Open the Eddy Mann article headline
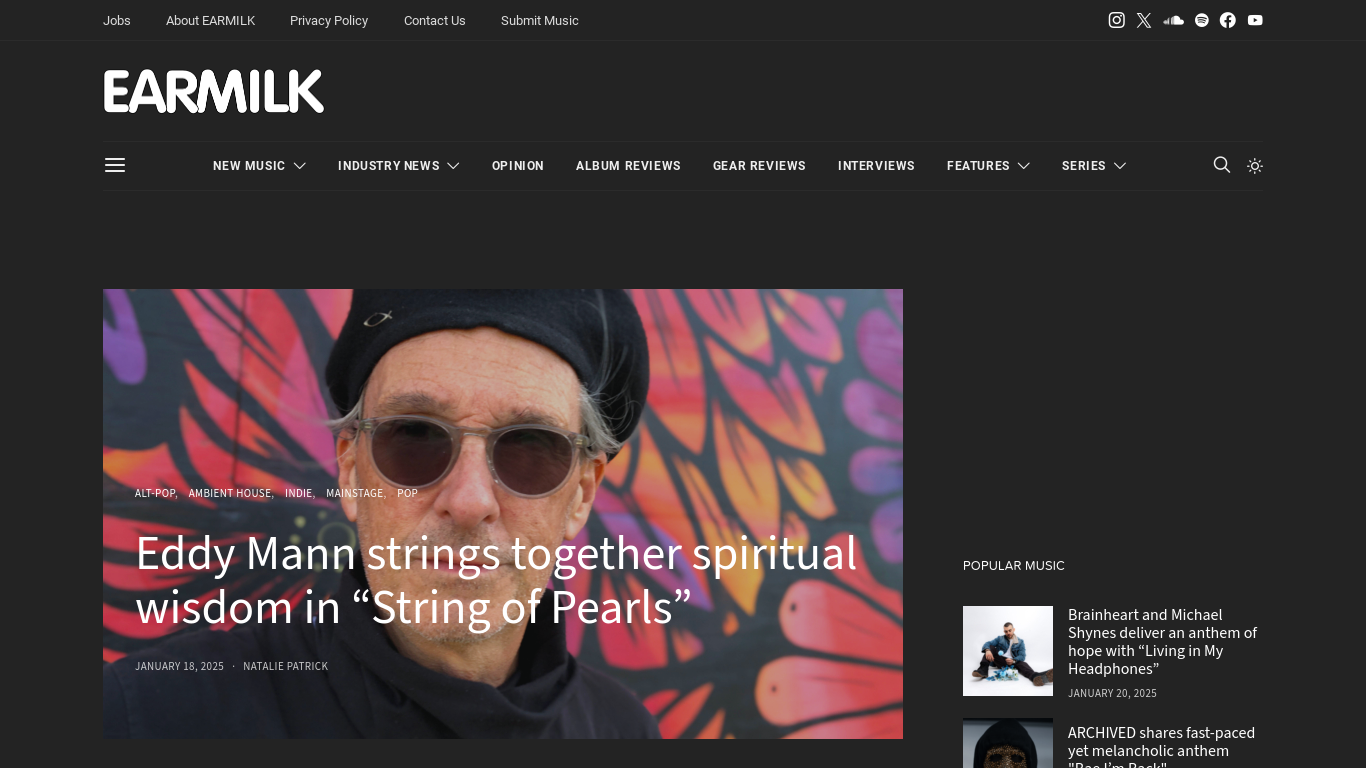This screenshot has height=768, width=1366. tap(496, 581)
